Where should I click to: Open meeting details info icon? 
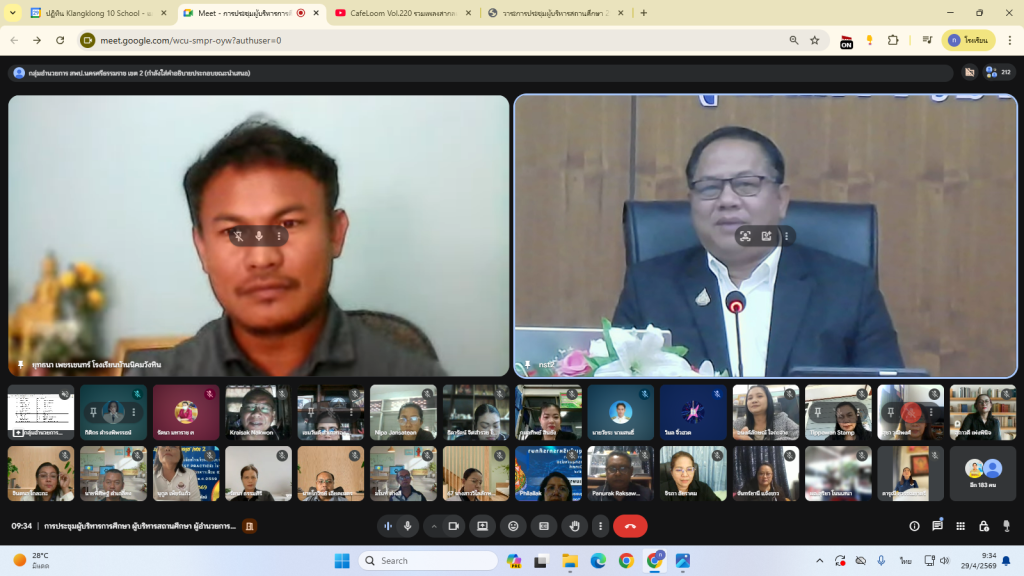click(x=914, y=526)
